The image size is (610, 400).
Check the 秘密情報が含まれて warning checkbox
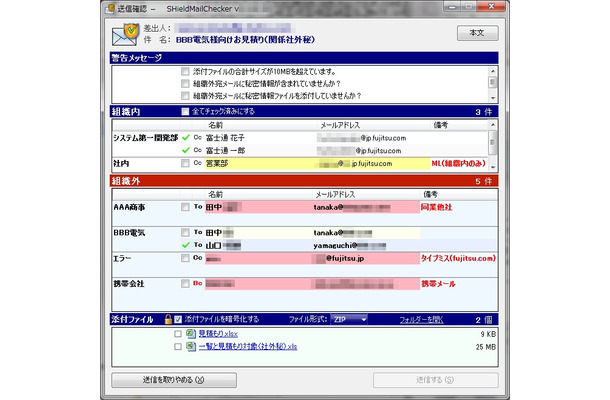185,83
